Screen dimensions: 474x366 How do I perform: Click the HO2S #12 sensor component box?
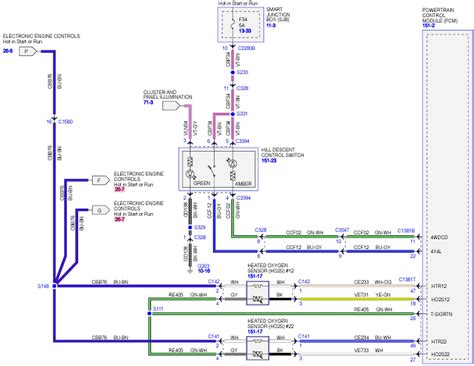(258, 293)
